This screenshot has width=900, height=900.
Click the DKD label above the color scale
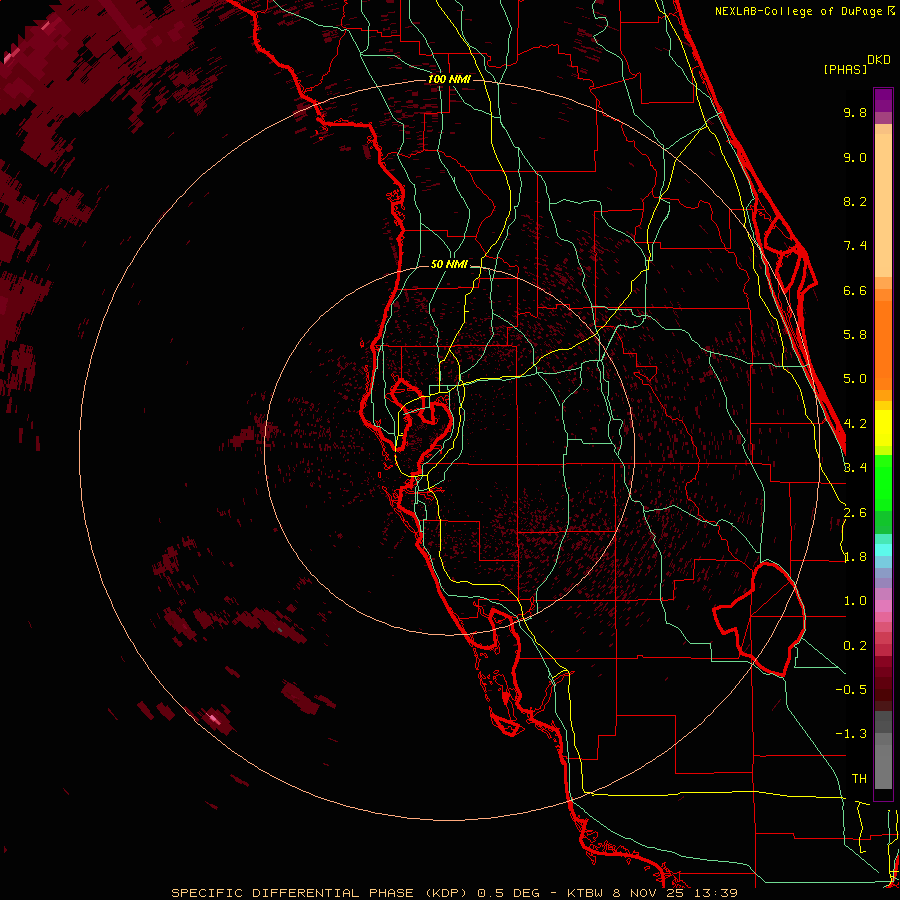(x=878, y=60)
